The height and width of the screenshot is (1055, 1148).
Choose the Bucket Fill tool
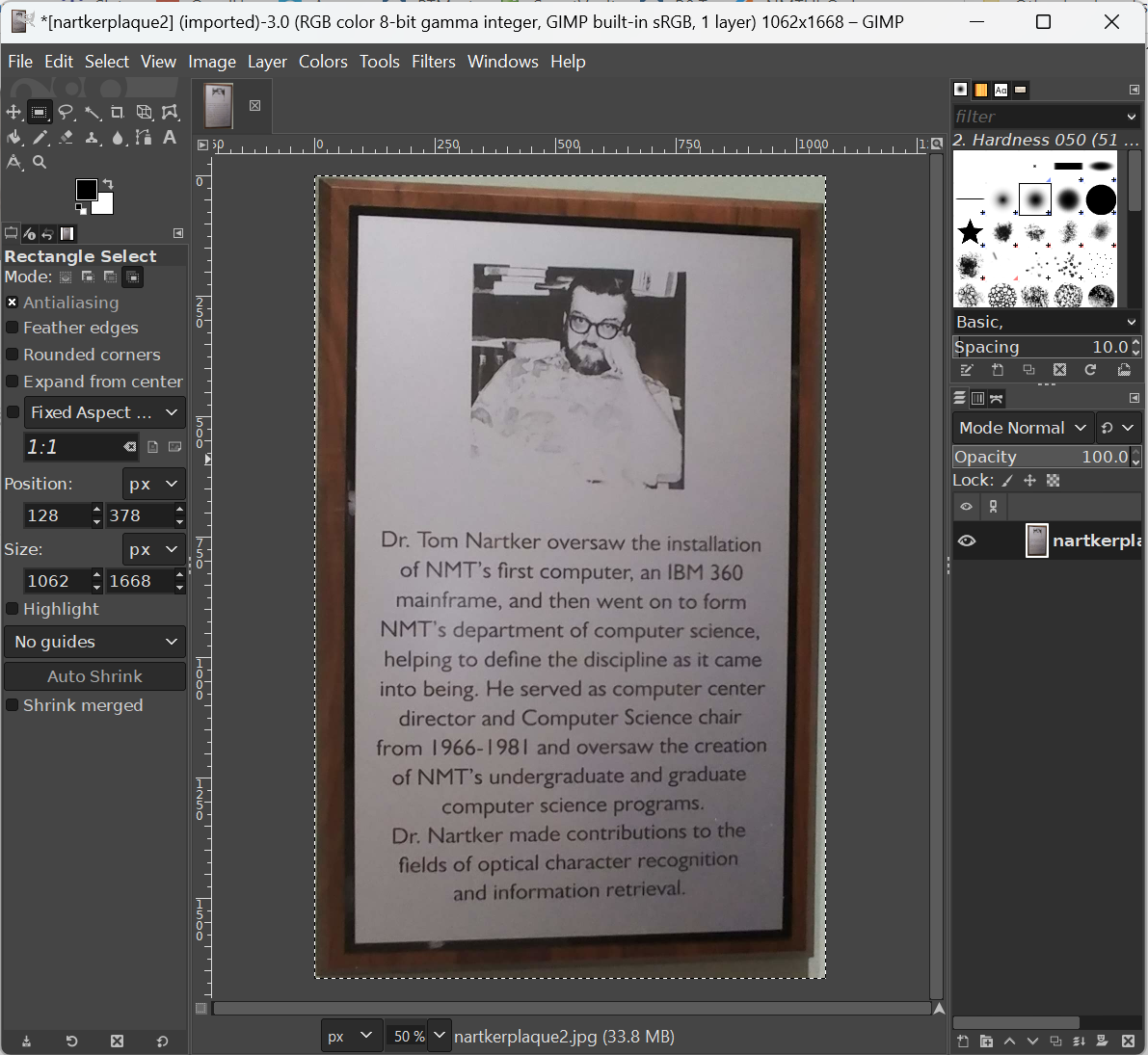[x=14, y=138]
